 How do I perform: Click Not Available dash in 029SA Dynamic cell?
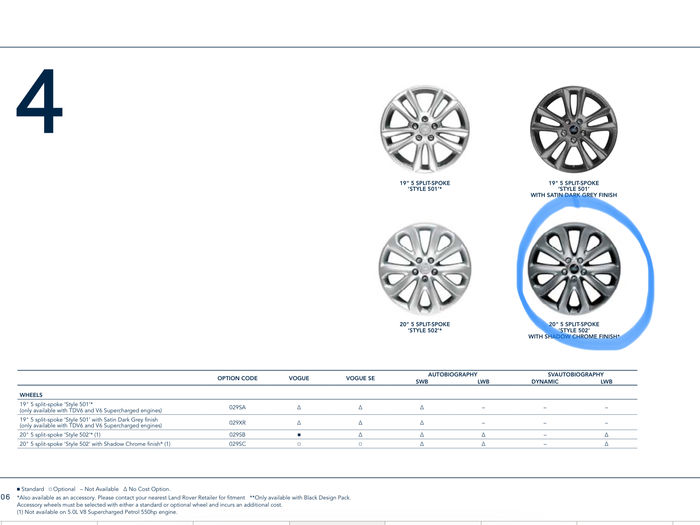point(545,407)
